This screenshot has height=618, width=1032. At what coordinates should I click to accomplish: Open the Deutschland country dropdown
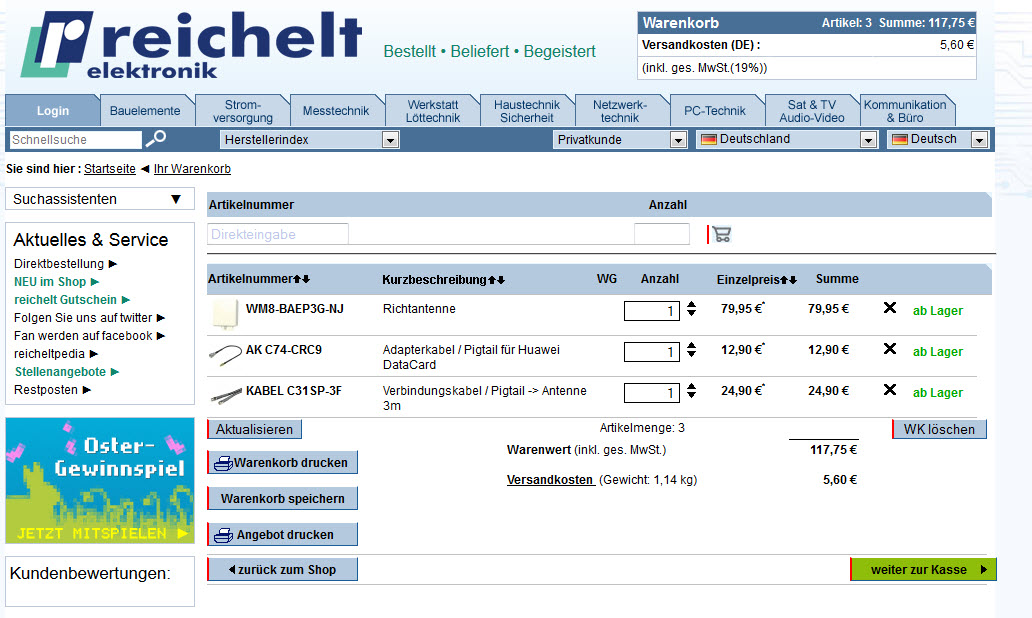[787, 140]
